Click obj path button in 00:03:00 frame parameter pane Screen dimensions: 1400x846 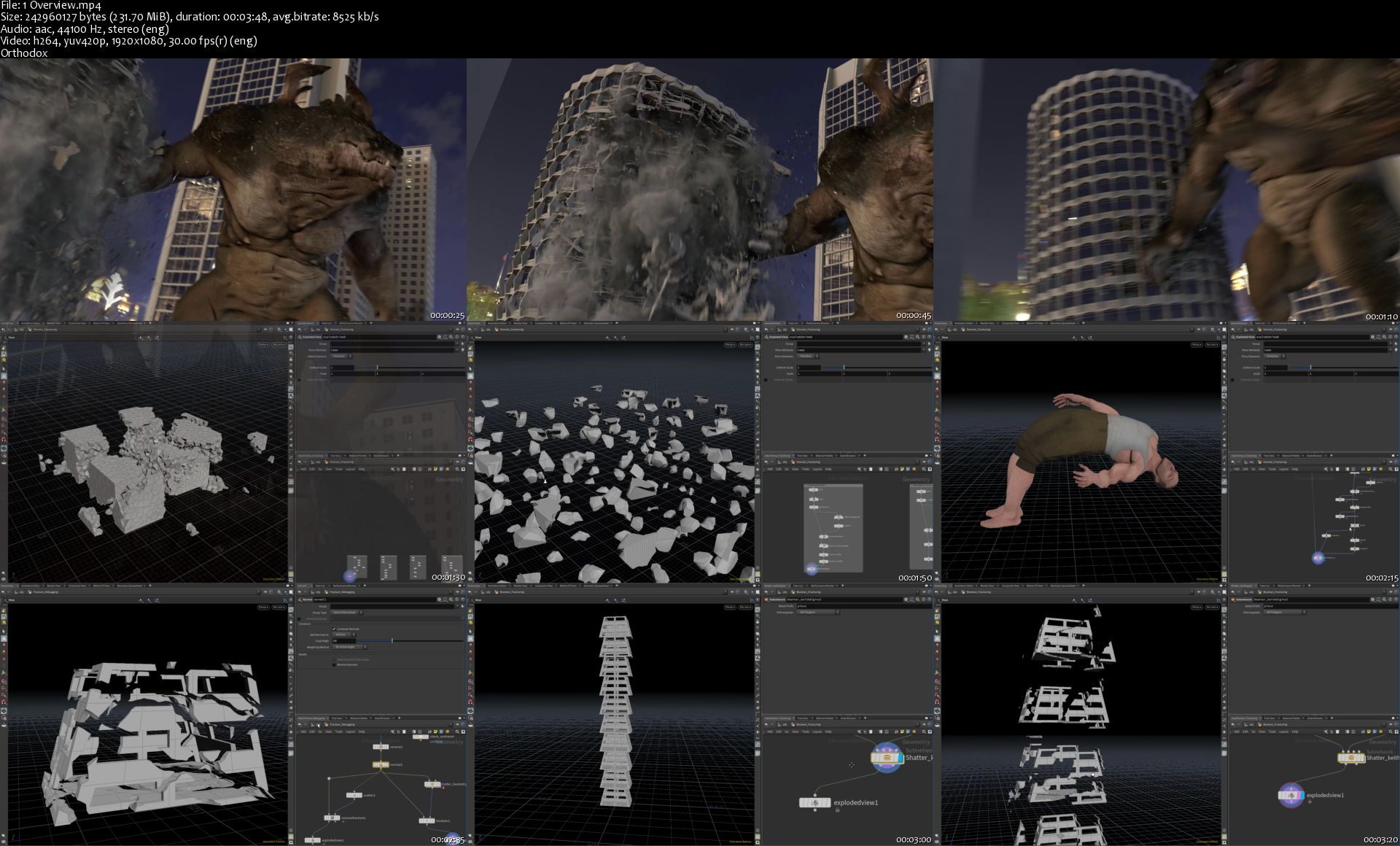784,592
